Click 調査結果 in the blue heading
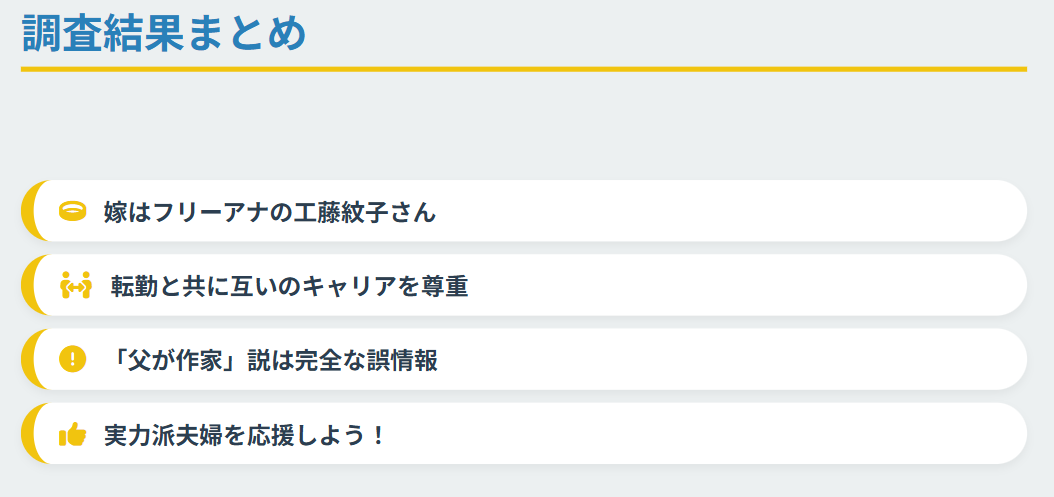The image size is (1054, 497). coord(102,34)
